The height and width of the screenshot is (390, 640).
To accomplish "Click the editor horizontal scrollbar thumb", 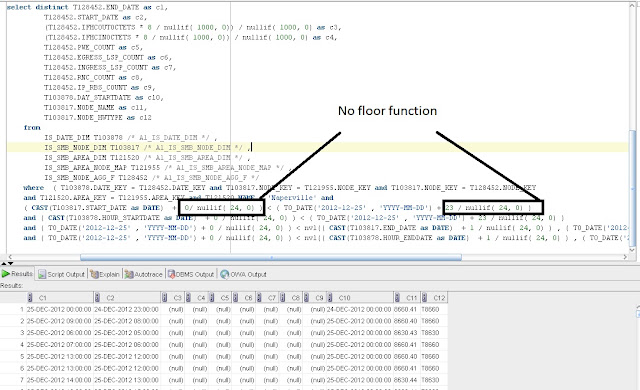I will tap(271, 257).
